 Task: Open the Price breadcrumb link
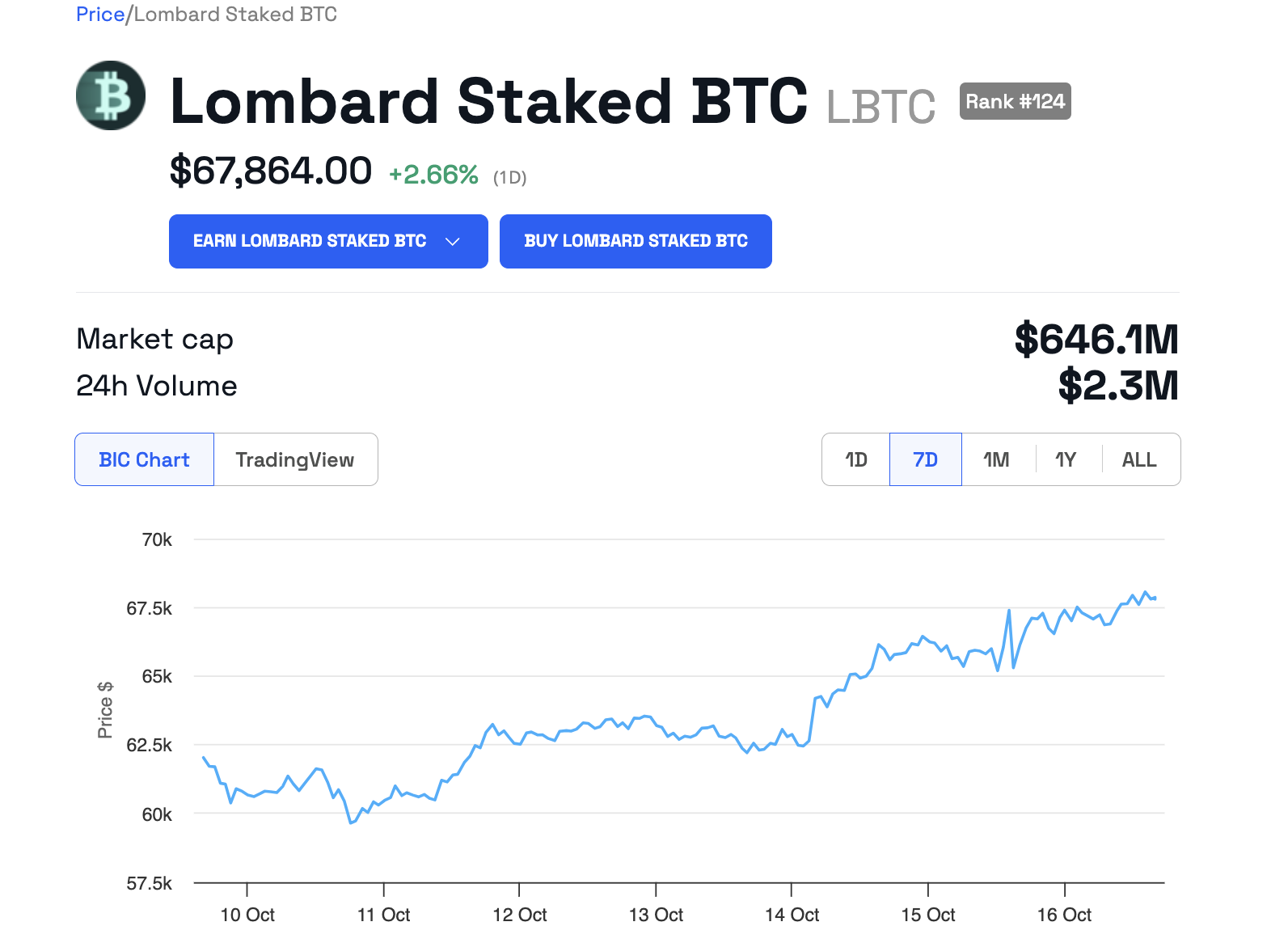point(100,15)
